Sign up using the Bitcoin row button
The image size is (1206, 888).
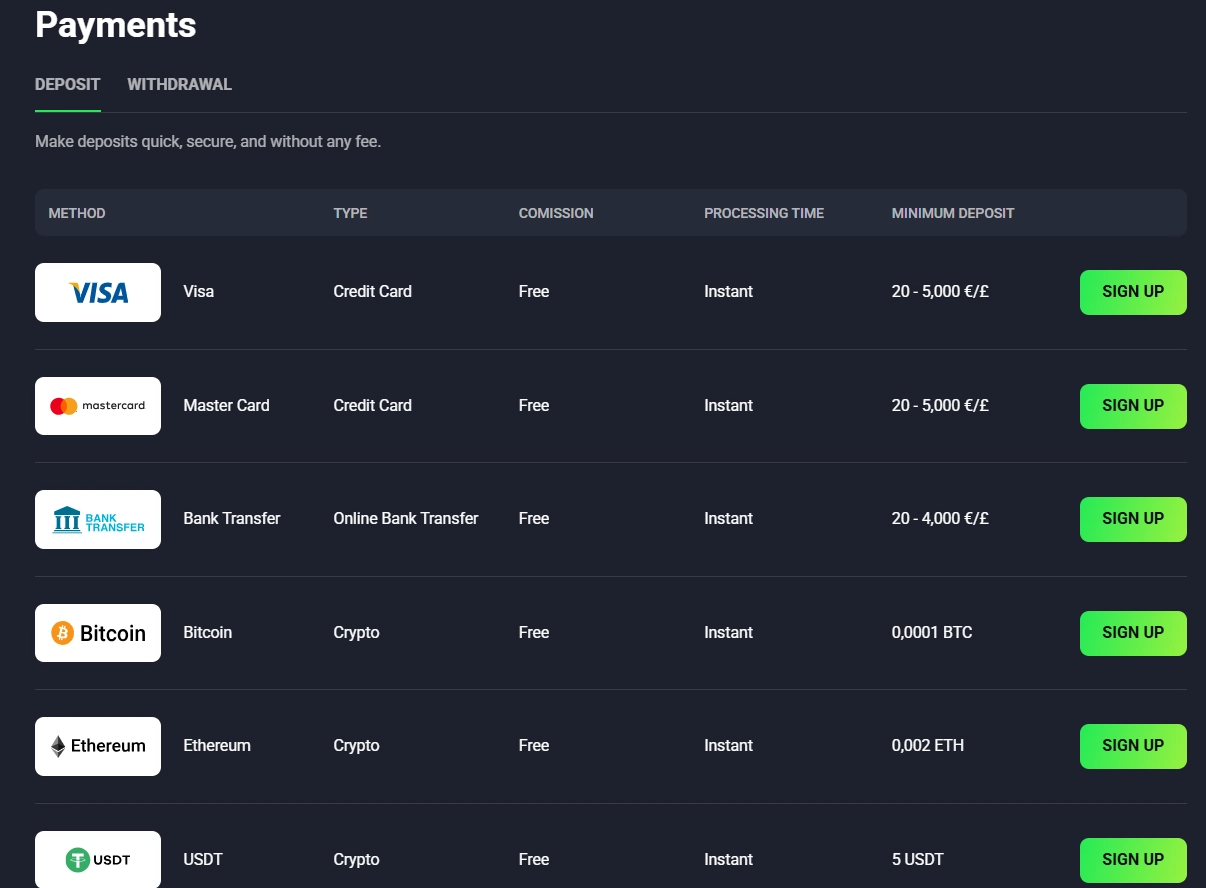[1133, 633]
